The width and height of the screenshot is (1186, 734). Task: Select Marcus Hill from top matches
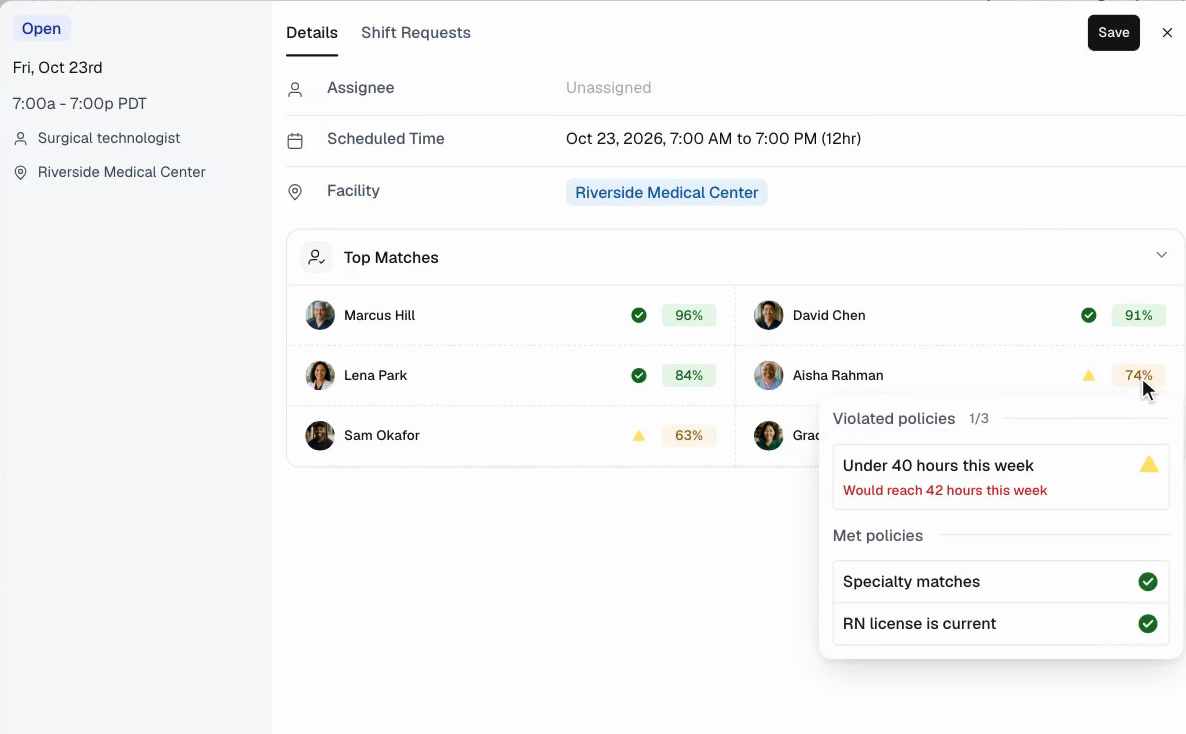coord(379,316)
